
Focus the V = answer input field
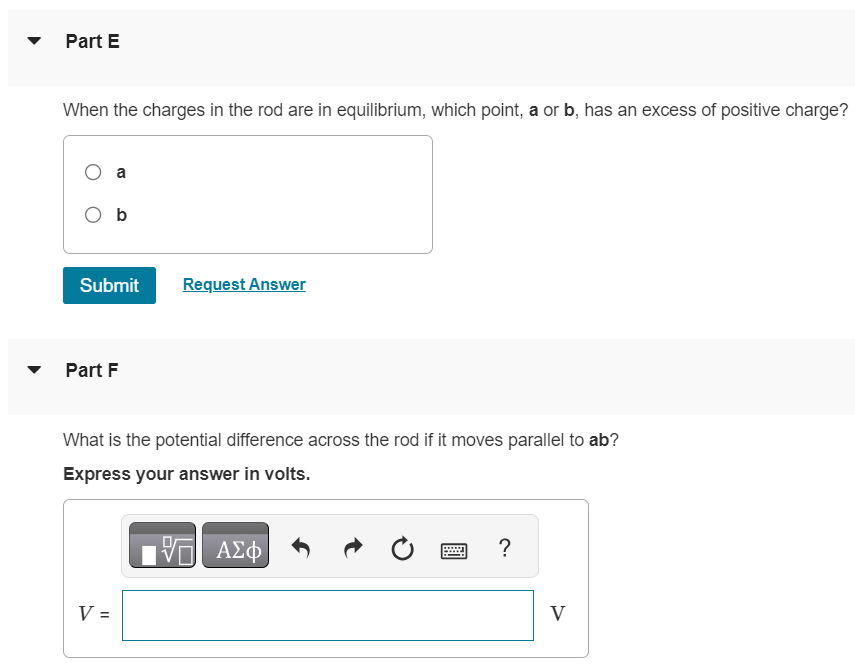pyautogui.click(x=328, y=615)
